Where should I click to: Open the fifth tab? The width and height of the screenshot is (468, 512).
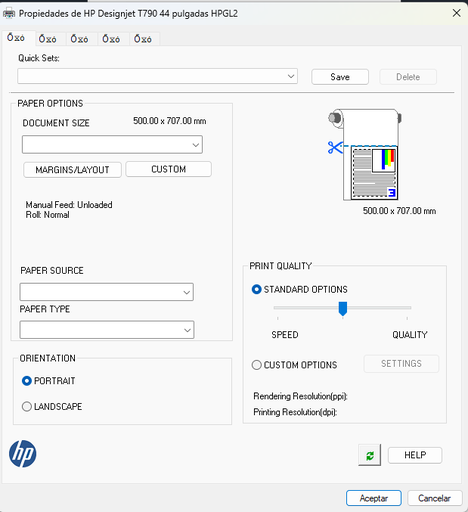pyautogui.click(x=143, y=39)
